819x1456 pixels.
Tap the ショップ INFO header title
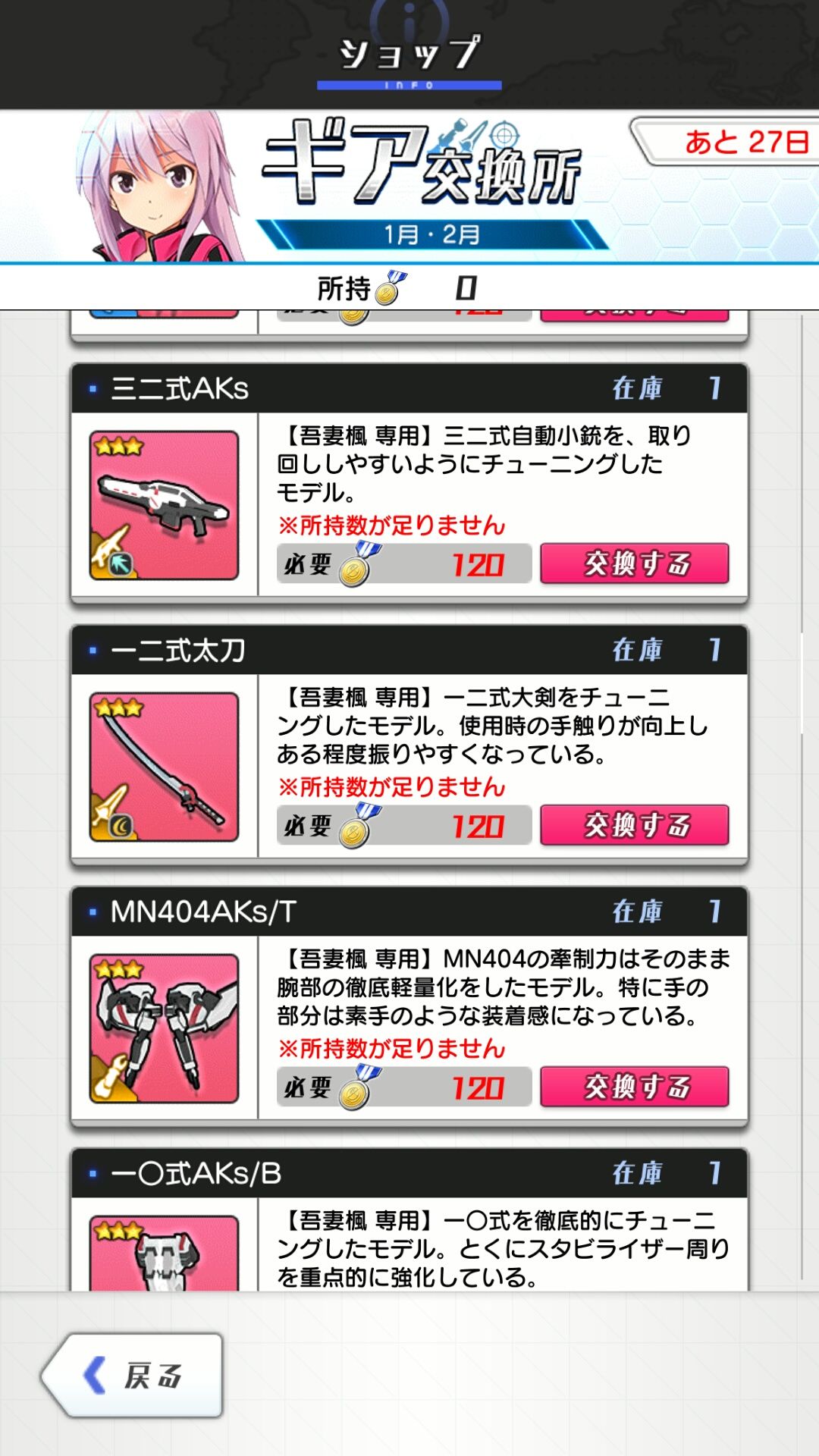[x=409, y=61]
